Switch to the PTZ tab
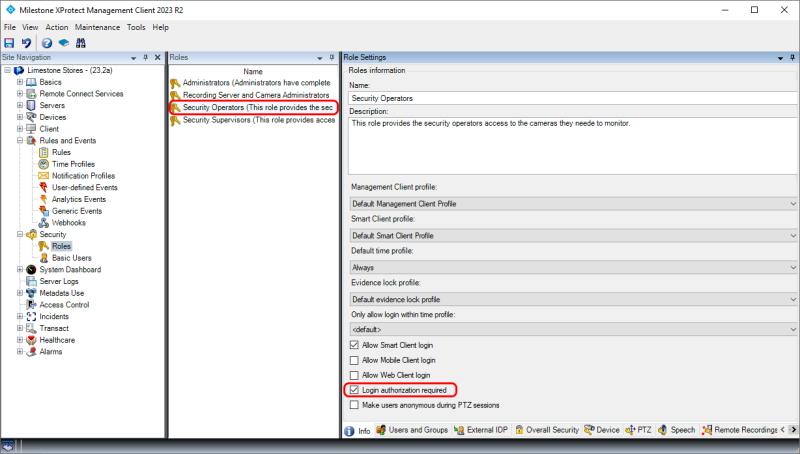The image size is (800, 454). click(x=638, y=430)
